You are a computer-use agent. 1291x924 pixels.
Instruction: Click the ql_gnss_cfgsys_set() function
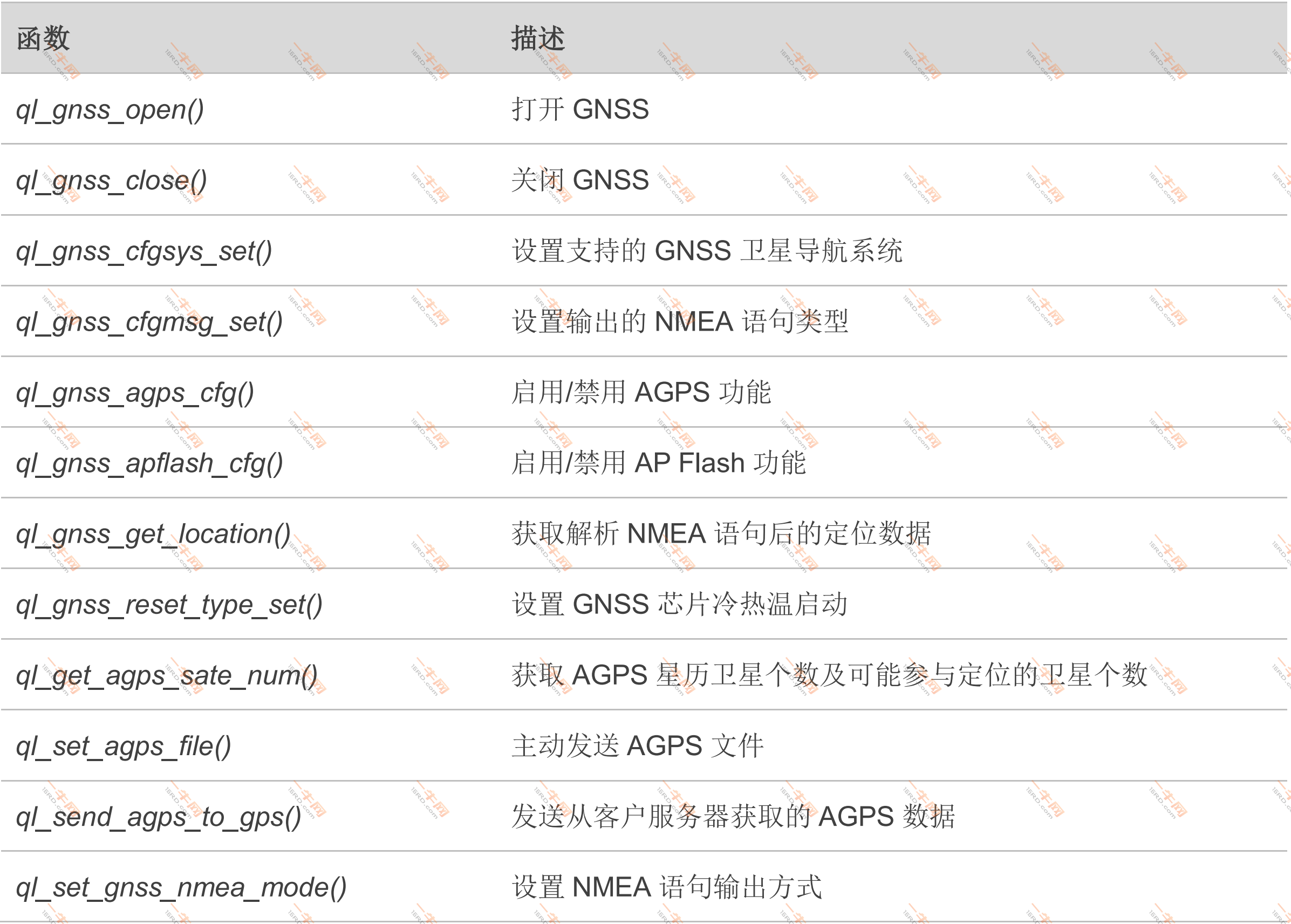click(144, 252)
